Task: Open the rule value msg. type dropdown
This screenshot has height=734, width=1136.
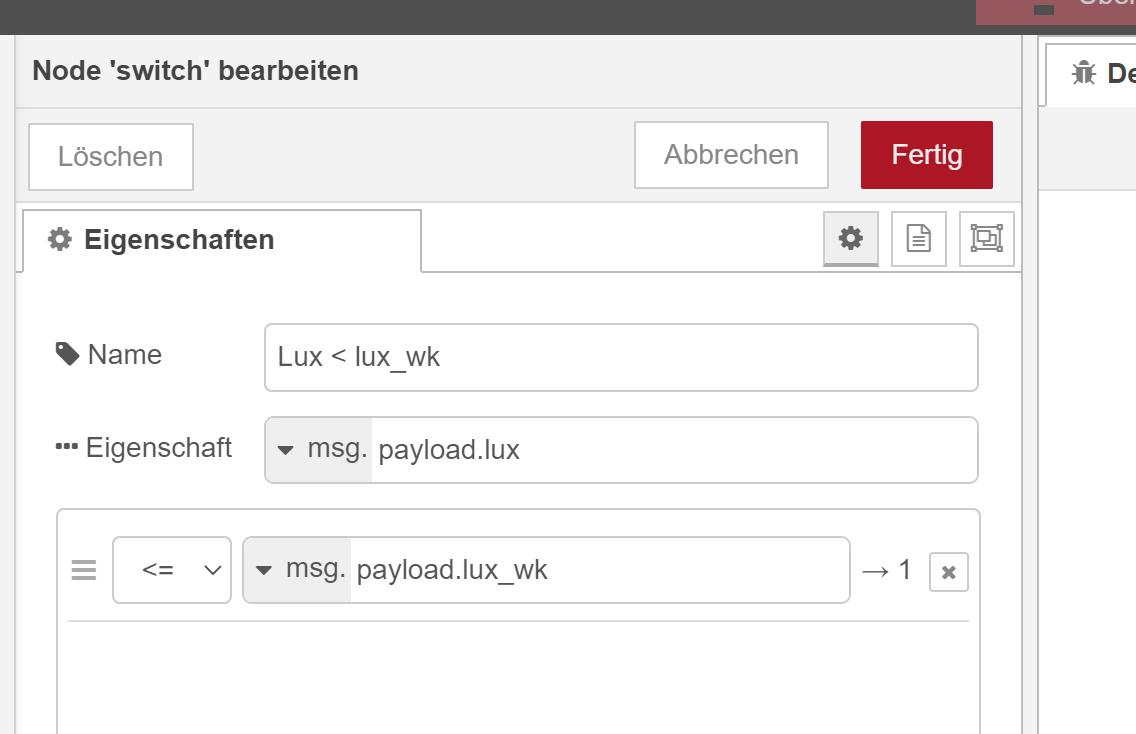Action: [297, 570]
